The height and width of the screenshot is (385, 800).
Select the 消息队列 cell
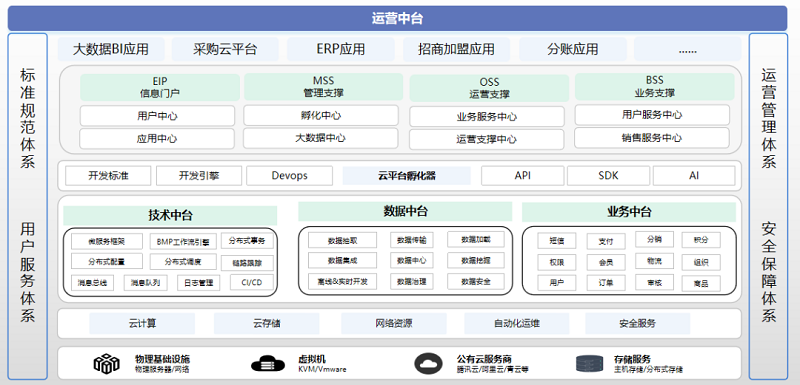tap(145, 283)
